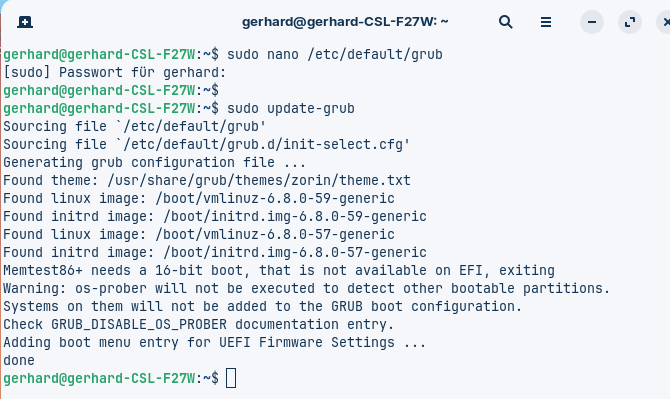Click the zorin theme.txt path
This screenshot has width=670, height=399.
click(x=259, y=180)
